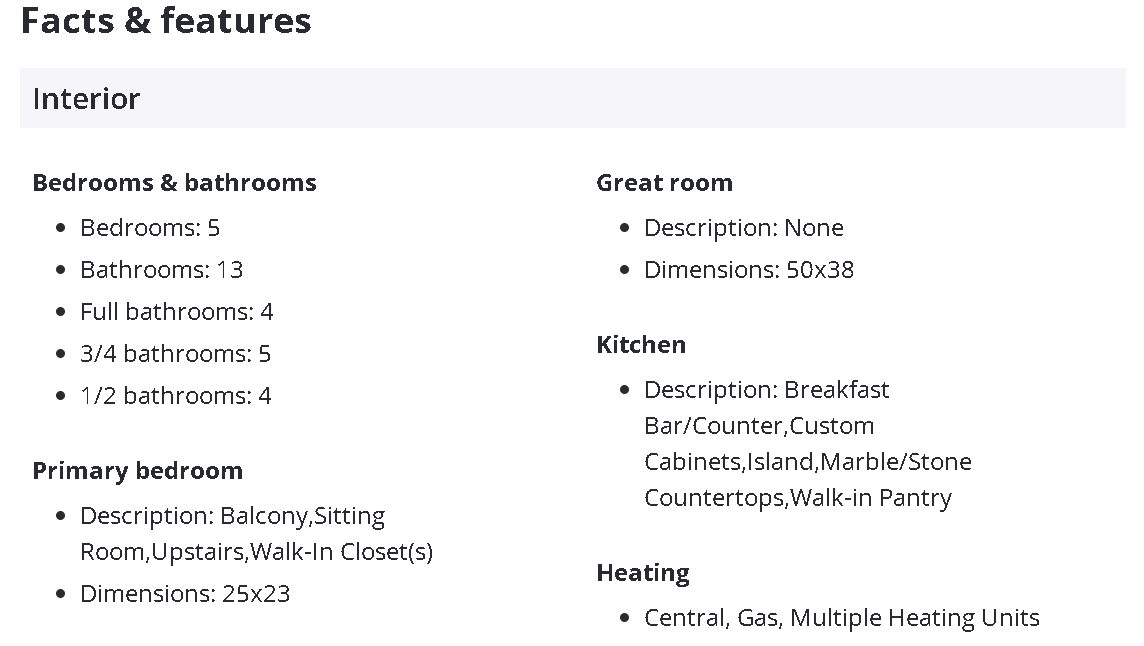Click the Kitchen subheading

coord(641,345)
